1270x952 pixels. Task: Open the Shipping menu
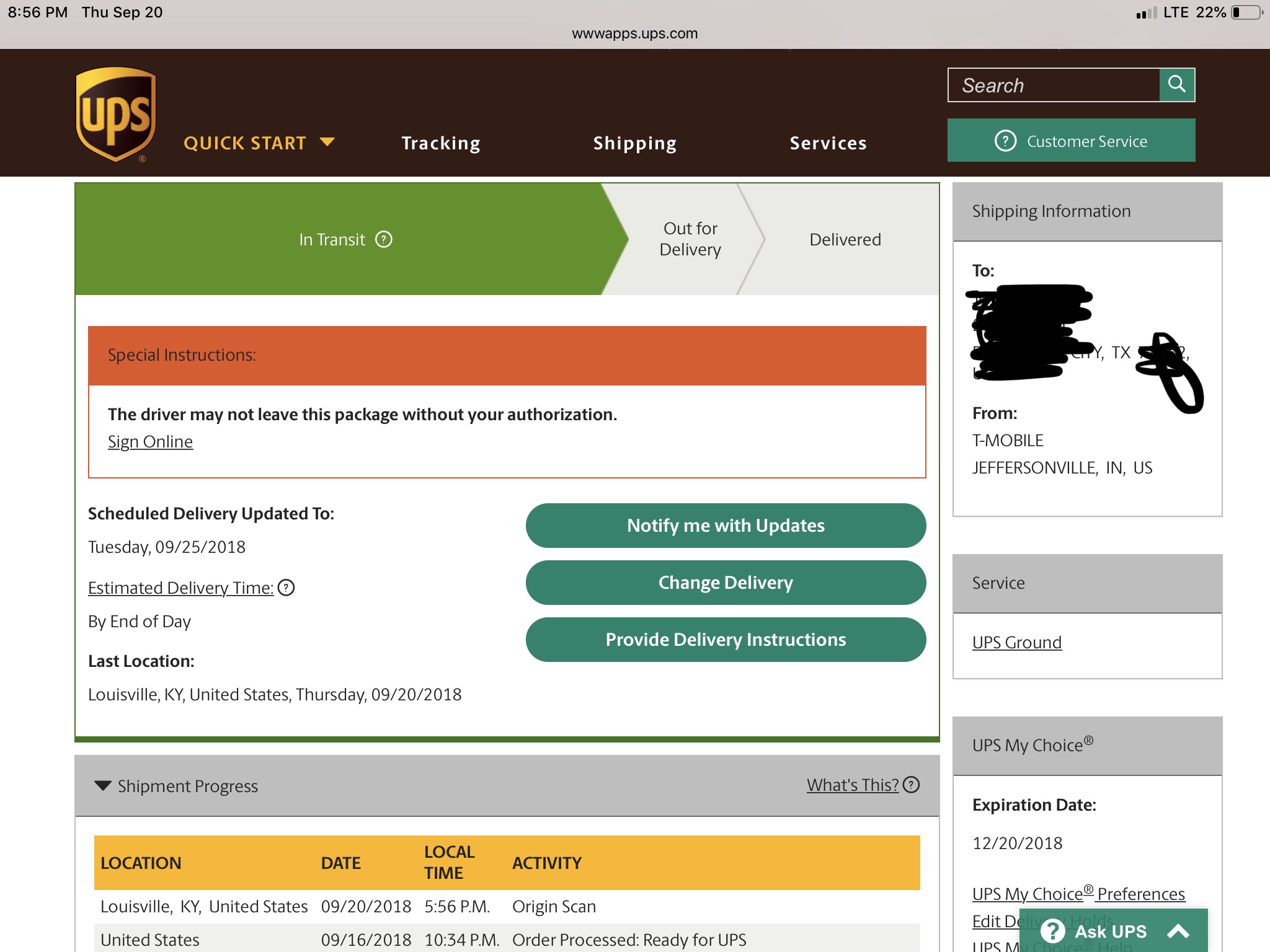(x=635, y=143)
